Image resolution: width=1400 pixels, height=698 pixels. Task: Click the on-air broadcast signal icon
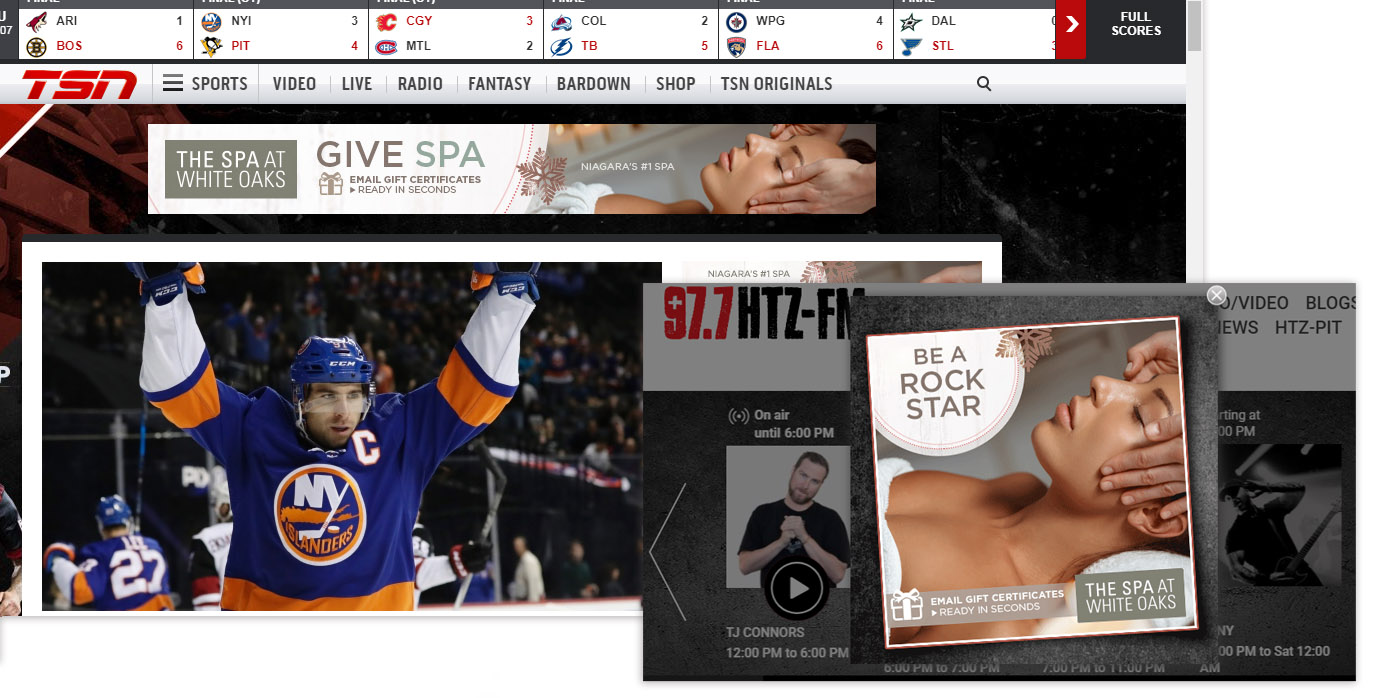738,416
